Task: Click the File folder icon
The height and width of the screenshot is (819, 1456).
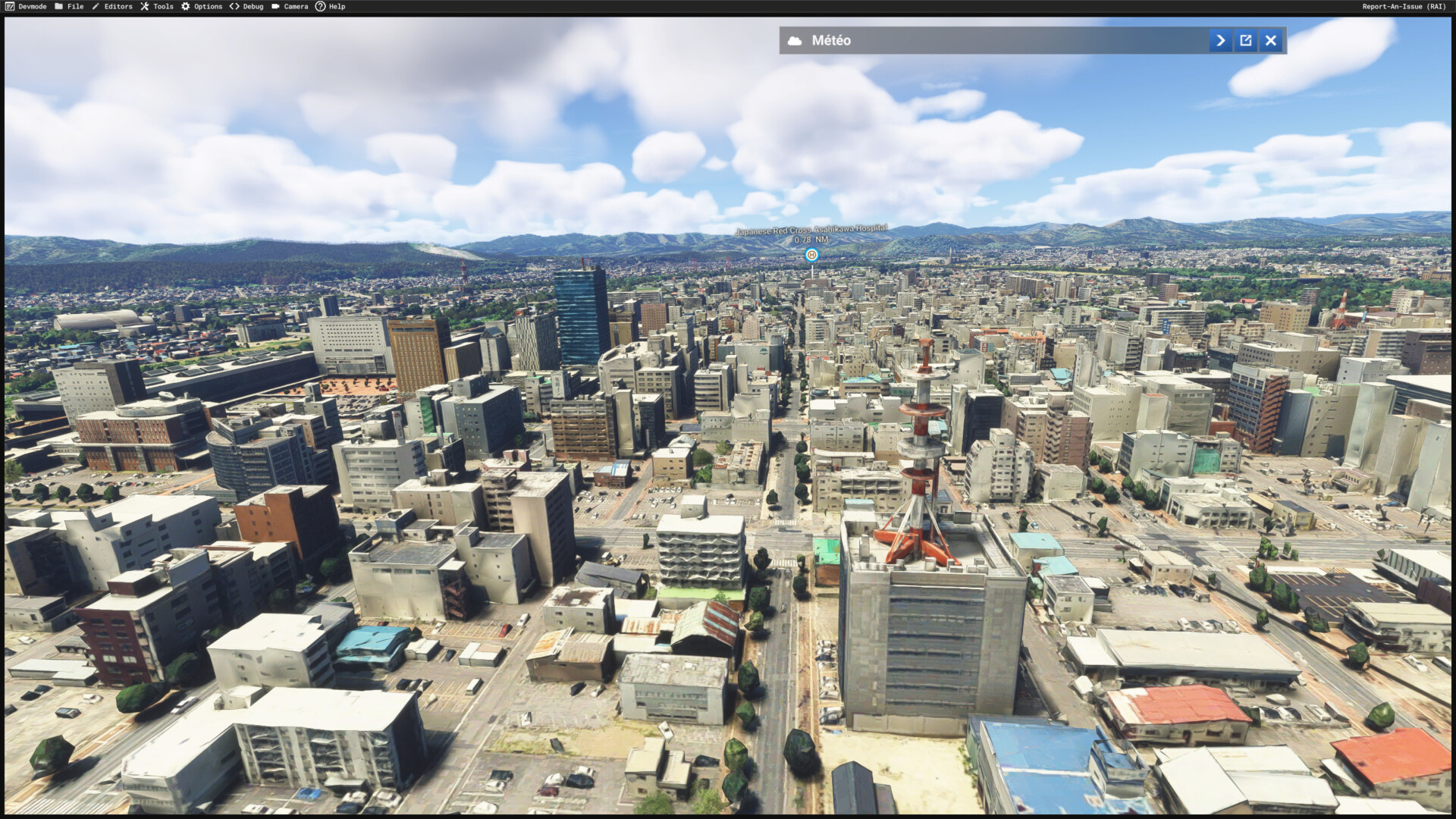Action: point(58,6)
